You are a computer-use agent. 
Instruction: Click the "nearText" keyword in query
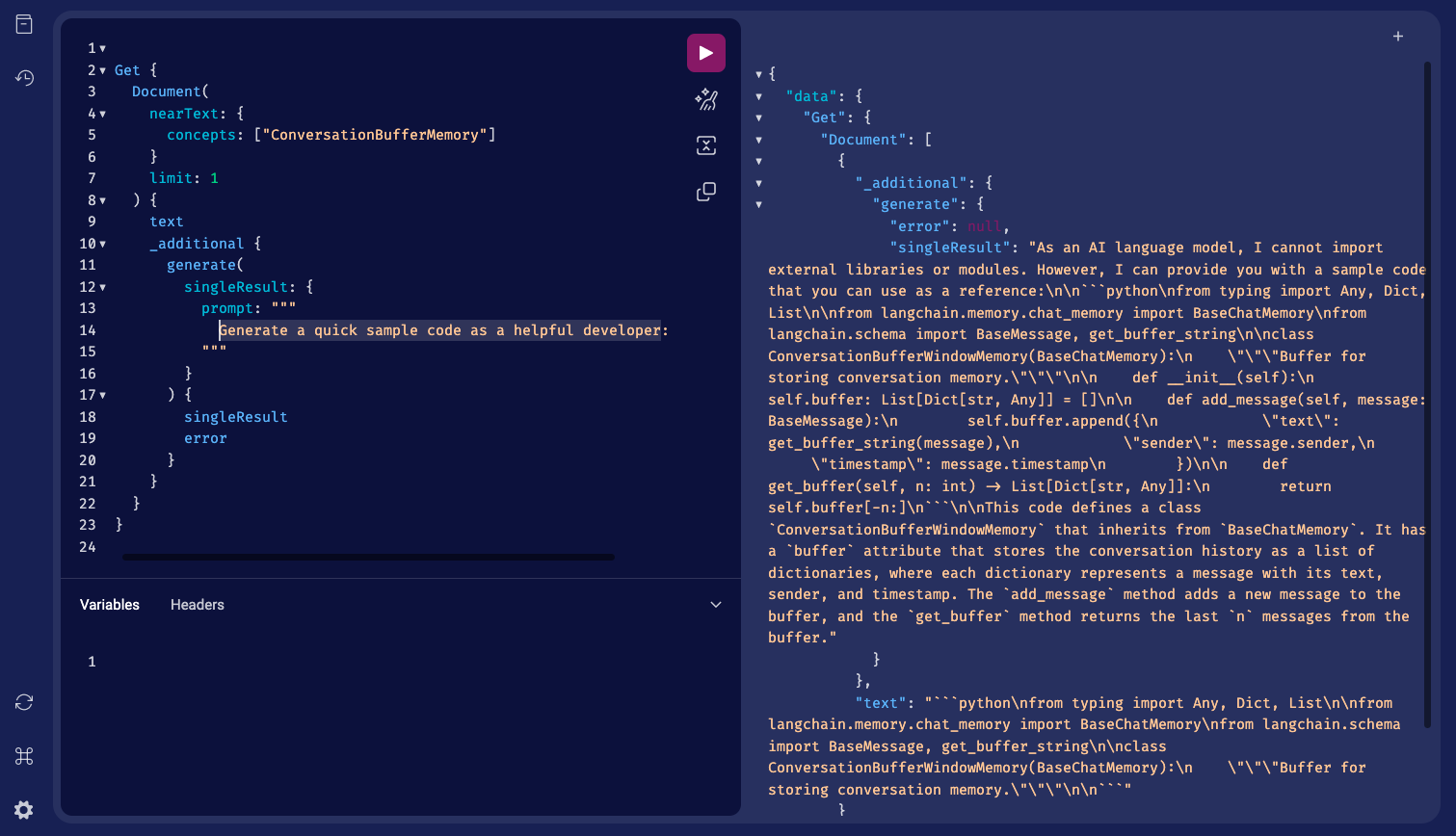tap(184, 114)
